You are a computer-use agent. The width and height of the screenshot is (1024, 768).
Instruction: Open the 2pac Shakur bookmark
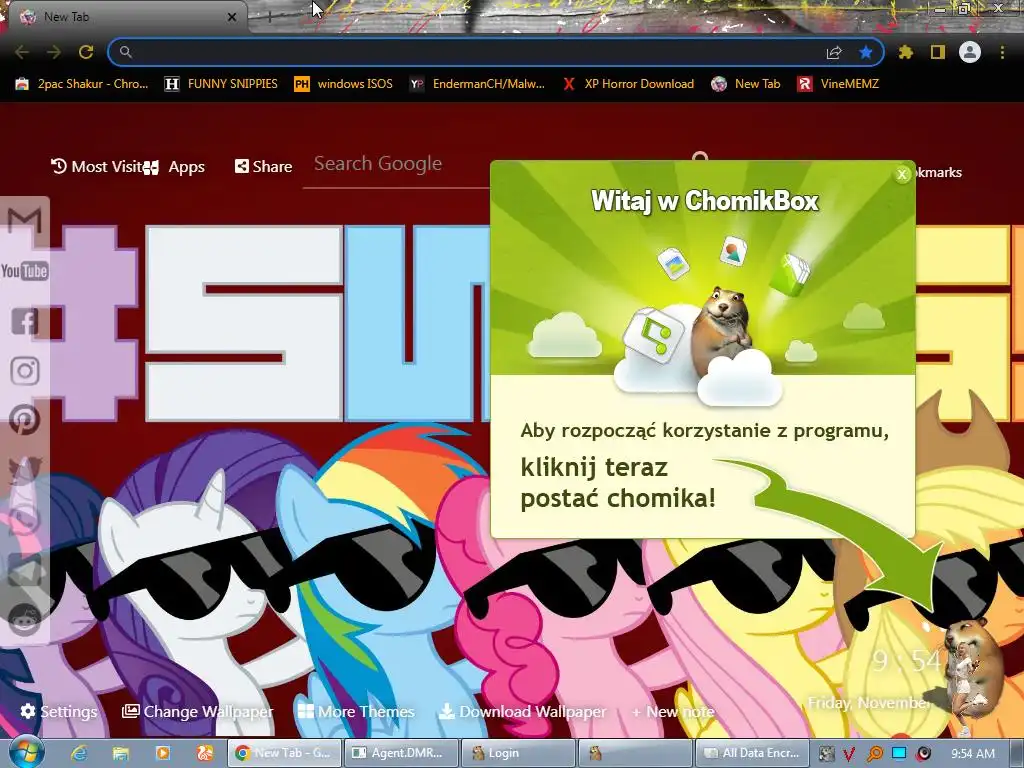[82, 84]
